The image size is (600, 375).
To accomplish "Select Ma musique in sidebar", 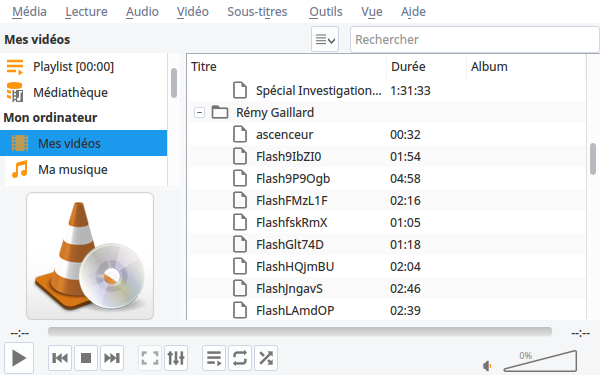I will pos(83,169).
